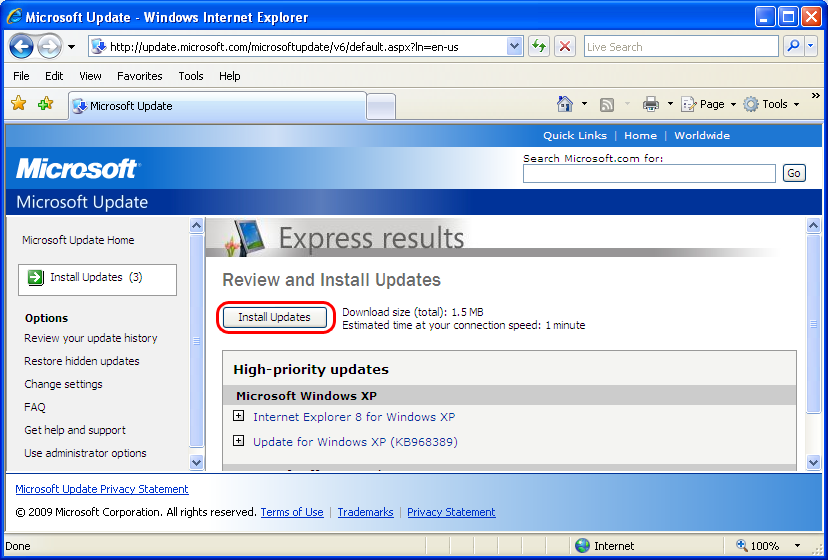Open Microsoft Update Home in sidebar
This screenshot has height=560, width=828.
pyautogui.click(x=78, y=240)
